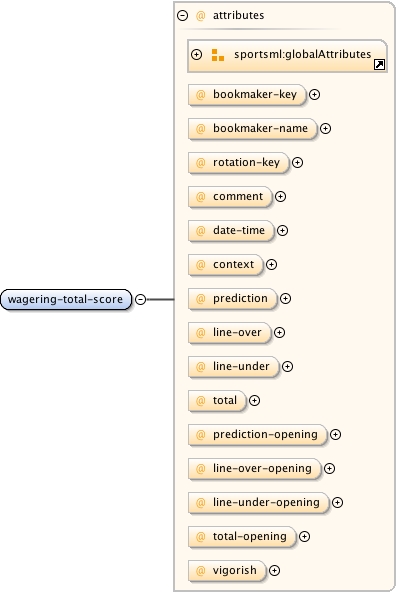413x593 pixels.
Task: Expand the sportsml:globalAttributes plus icon
Action: tap(196, 54)
